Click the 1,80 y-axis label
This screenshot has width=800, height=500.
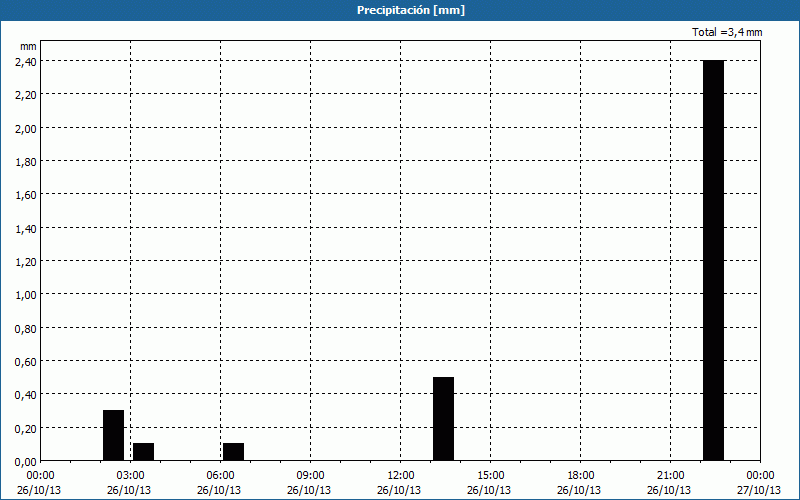26,161
